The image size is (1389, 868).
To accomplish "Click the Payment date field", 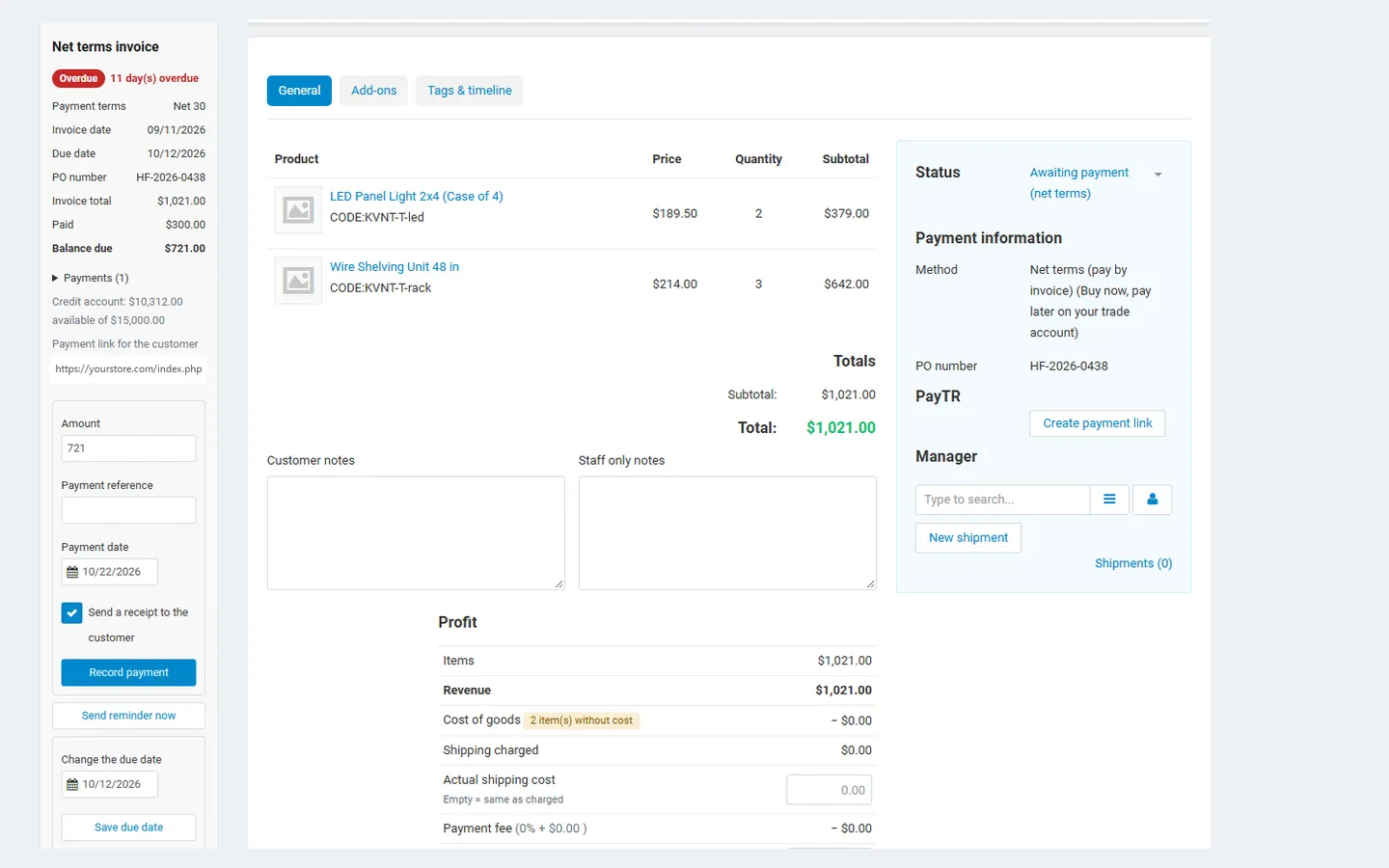I will [x=110, y=572].
